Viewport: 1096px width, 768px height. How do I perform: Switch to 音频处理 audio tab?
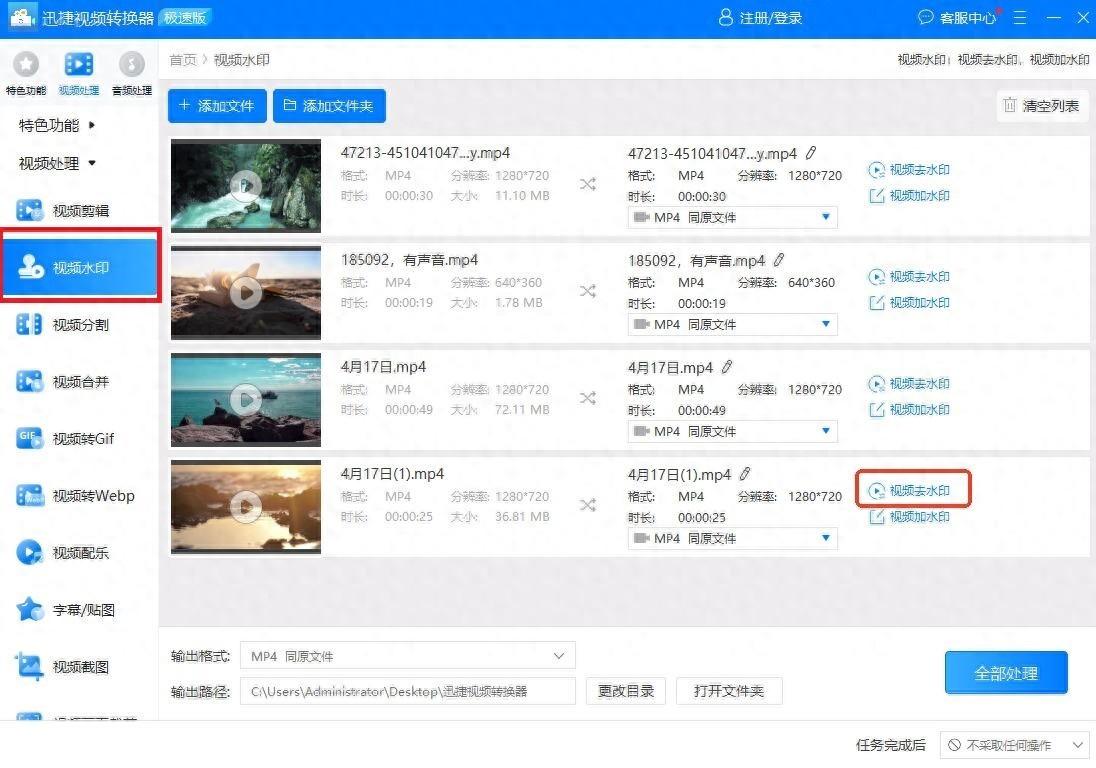pyautogui.click(x=131, y=71)
